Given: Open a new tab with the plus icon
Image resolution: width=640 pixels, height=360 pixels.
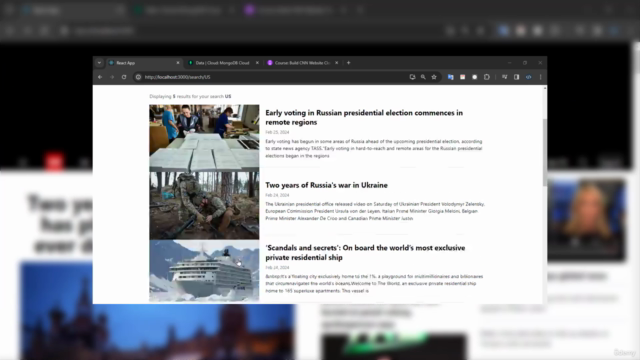Looking at the screenshot, I should click(349, 63).
